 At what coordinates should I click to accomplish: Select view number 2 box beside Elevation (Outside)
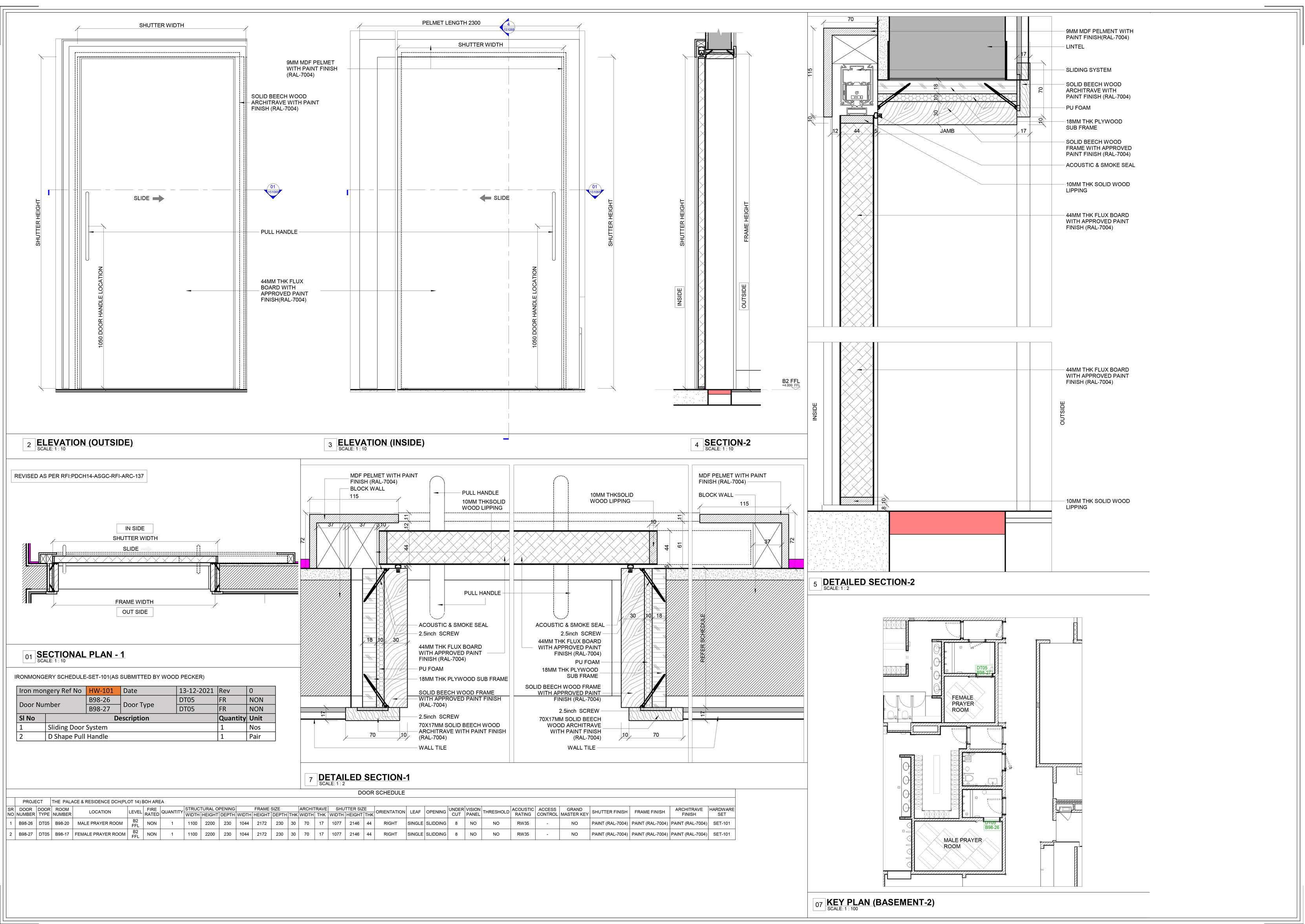pos(28,445)
